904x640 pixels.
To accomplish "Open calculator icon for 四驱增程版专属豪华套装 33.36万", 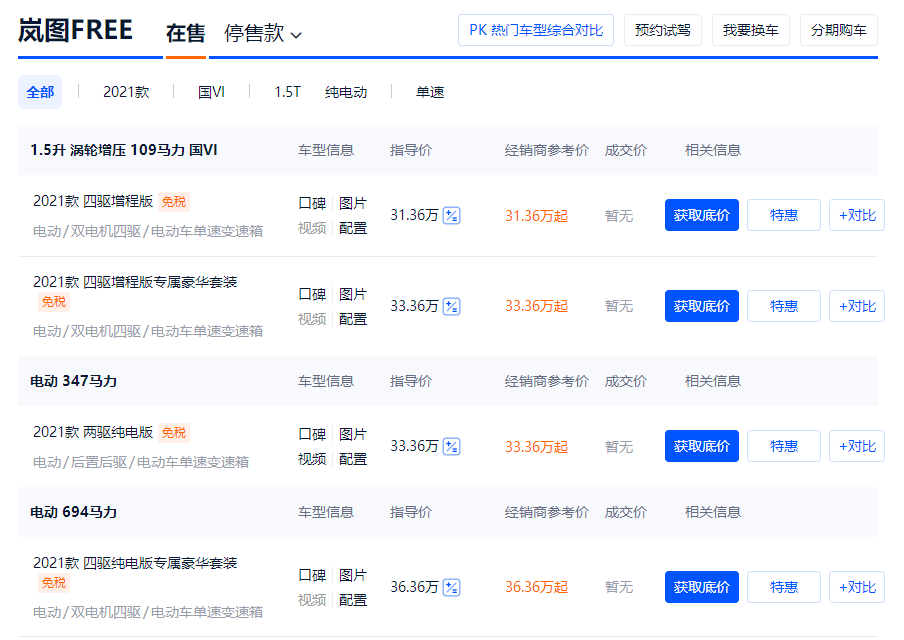I will [x=451, y=306].
